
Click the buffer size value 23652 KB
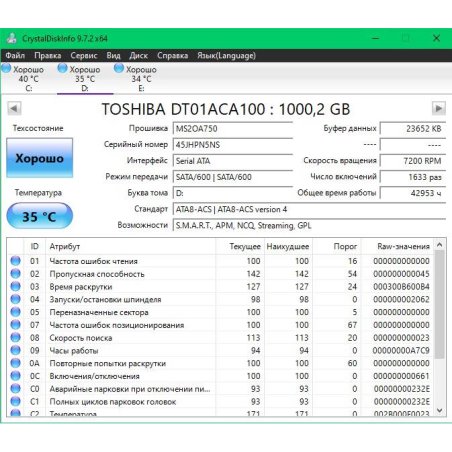[413, 128]
